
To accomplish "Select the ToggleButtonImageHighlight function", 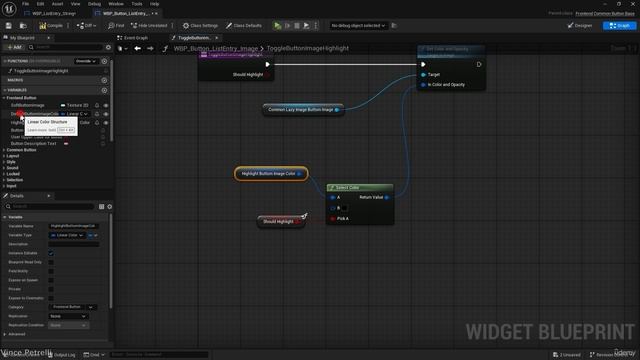I will 41,71.
